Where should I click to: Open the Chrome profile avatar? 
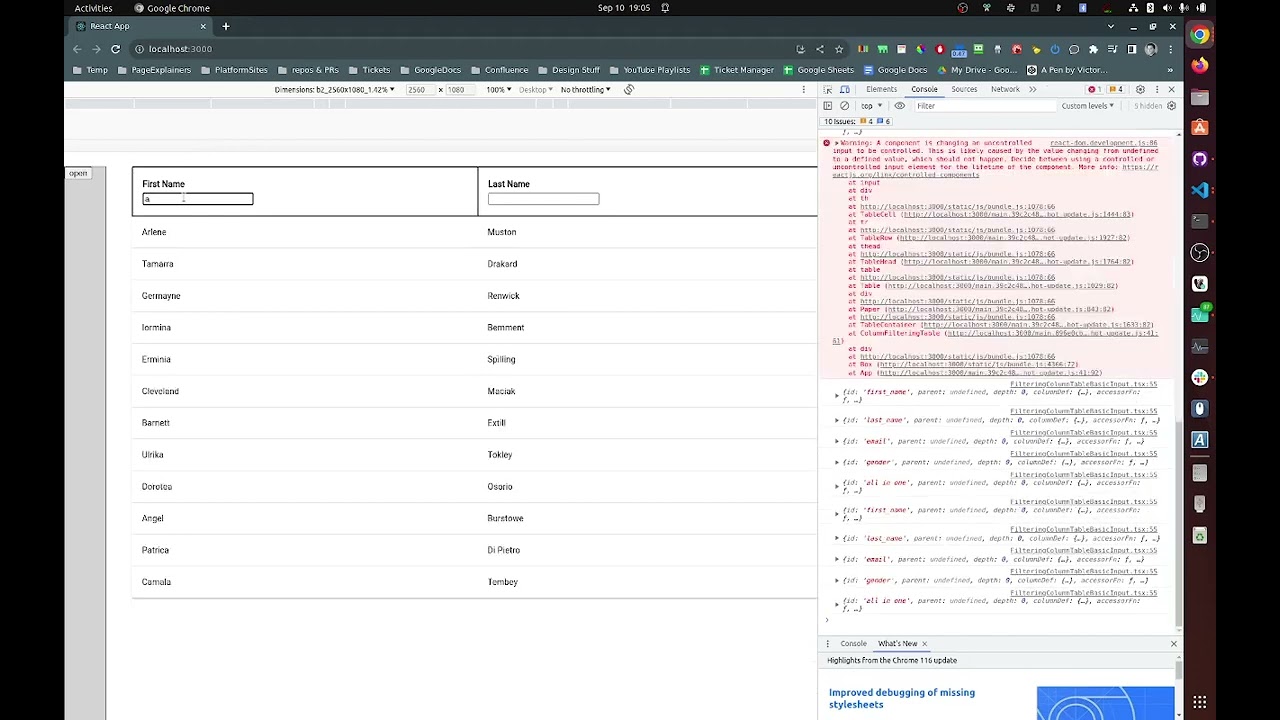click(1151, 49)
